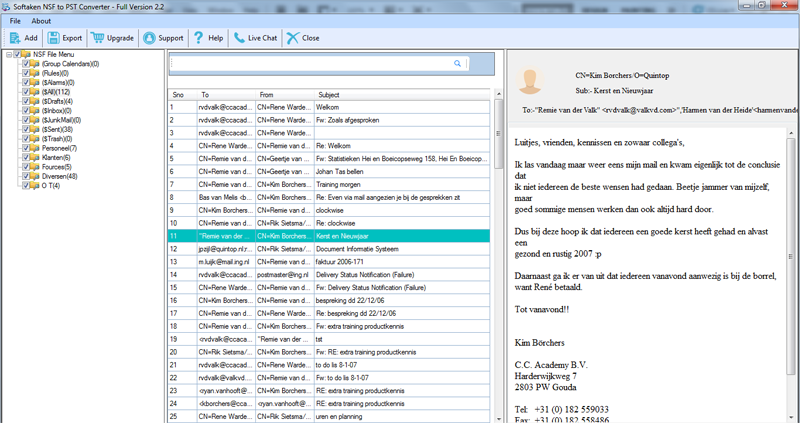The image size is (800, 423).
Task: Click "Sub:- Kerst en Nieuwjaar" in preview
Action: [x=614, y=91]
